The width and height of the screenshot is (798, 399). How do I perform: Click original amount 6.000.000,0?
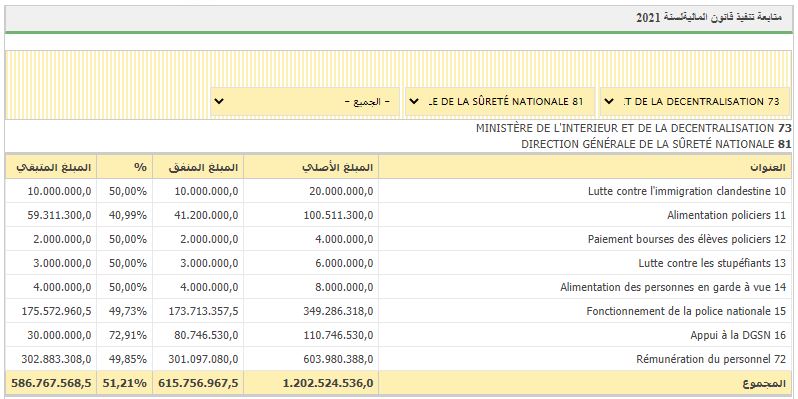tap(344, 263)
